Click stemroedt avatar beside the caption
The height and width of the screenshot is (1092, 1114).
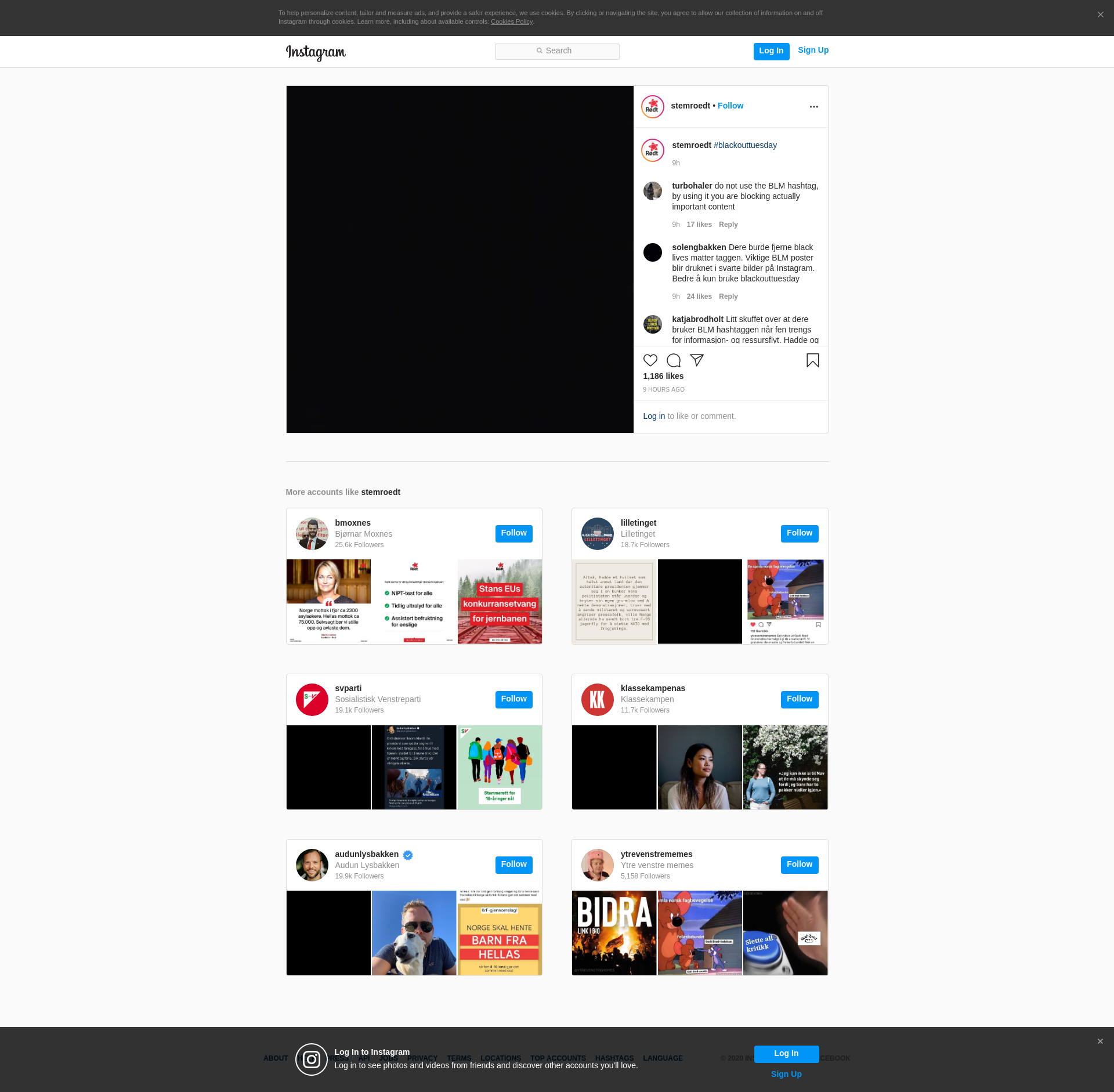(653, 150)
